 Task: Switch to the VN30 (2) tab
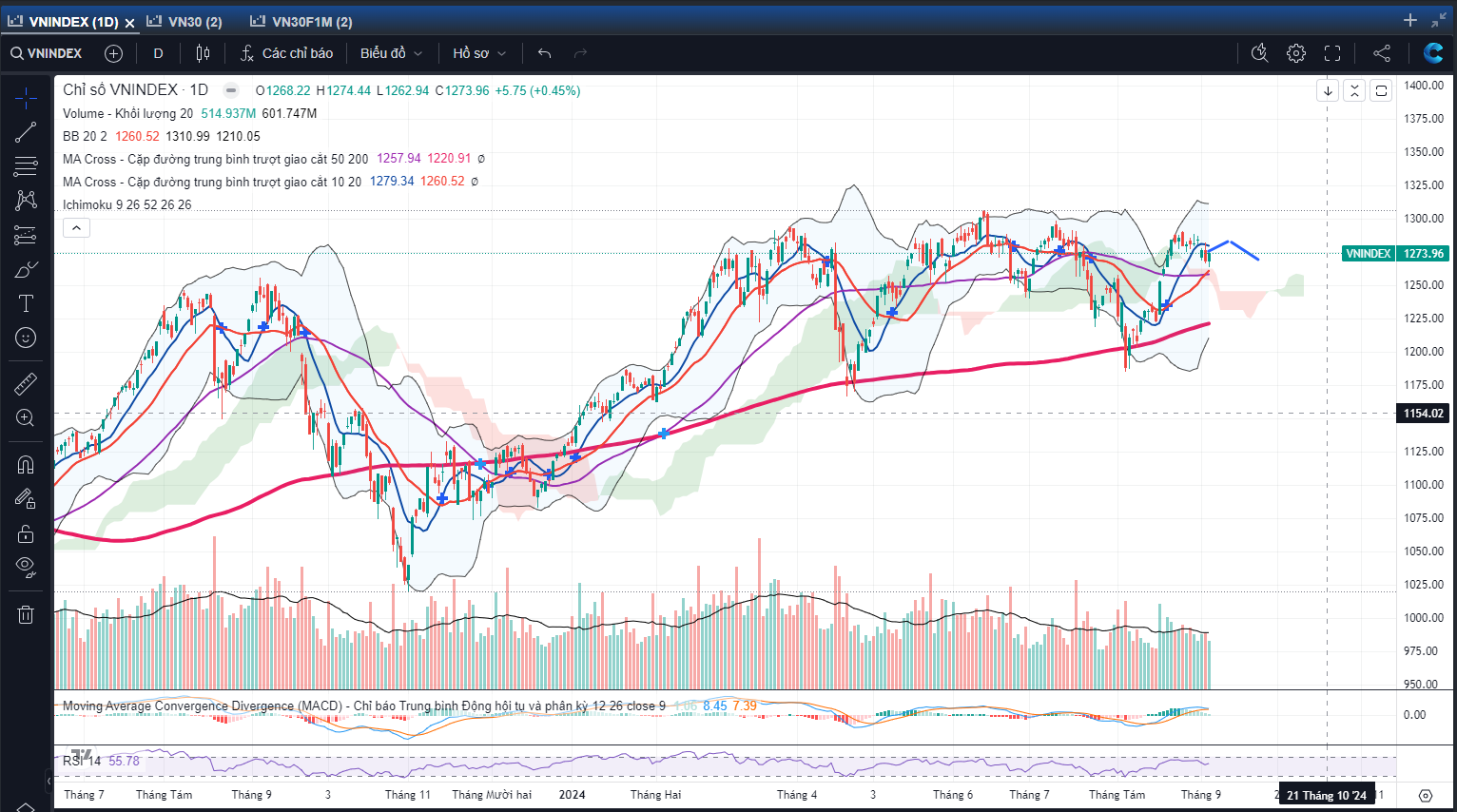click(x=185, y=21)
